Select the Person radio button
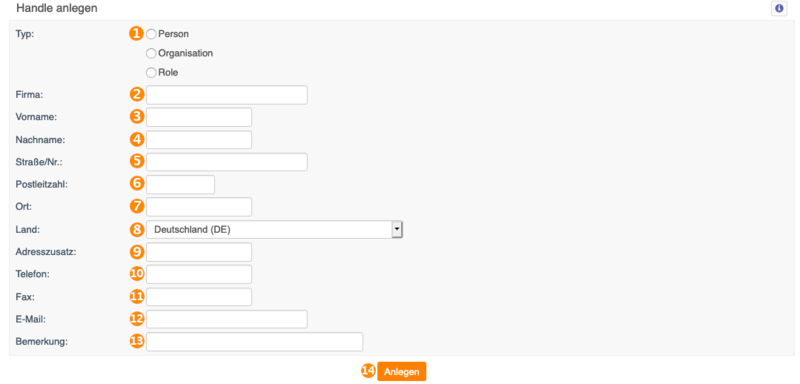800x384 pixels. (x=151, y=34)
